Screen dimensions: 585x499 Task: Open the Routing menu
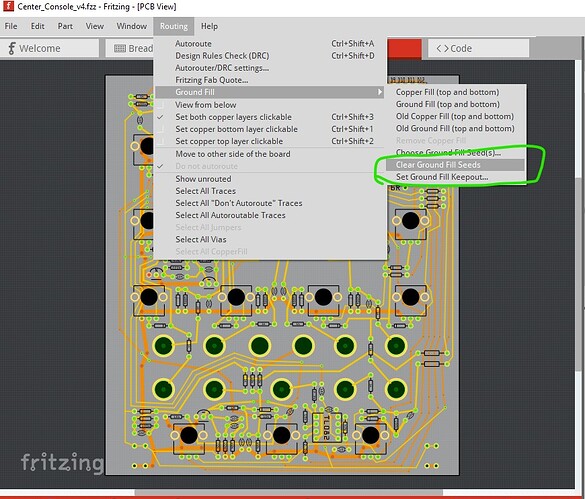pyautogui.click(x=173, y=26)
